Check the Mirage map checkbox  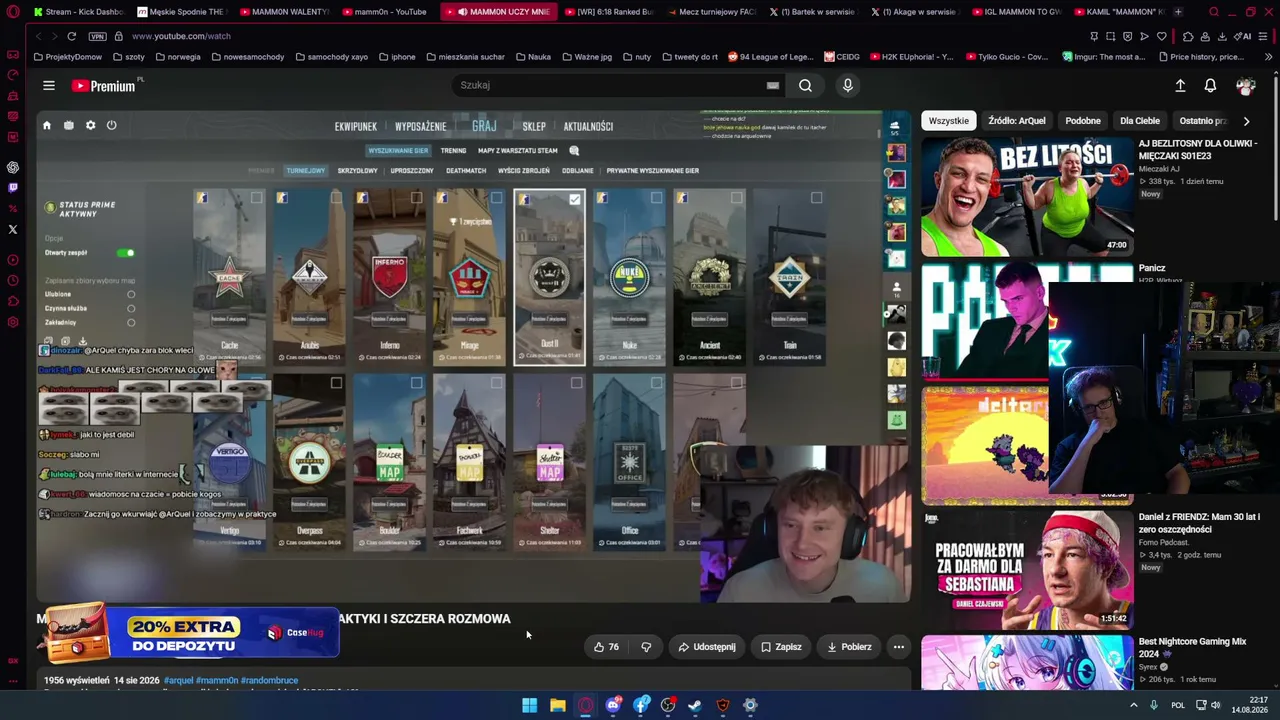(x=496, y=198)
